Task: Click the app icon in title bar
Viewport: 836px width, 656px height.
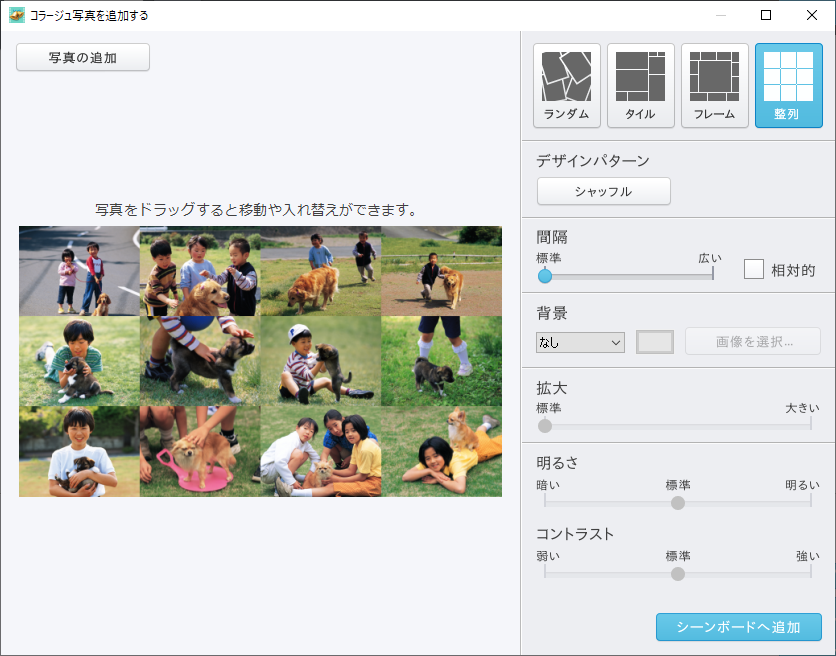Action: pyautogui.click(x=16, y=15)
